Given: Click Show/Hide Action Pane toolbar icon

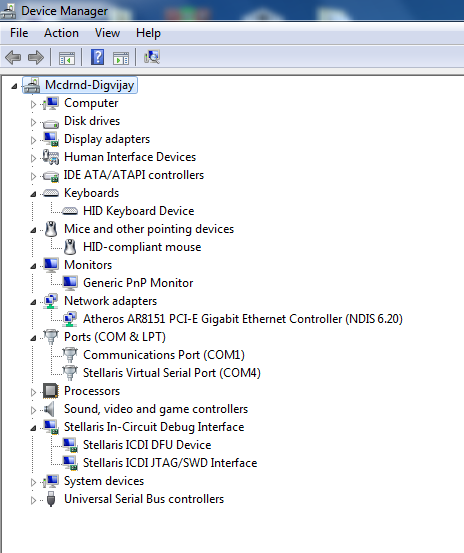Looking at the screenshot, I should pos(121,58).
